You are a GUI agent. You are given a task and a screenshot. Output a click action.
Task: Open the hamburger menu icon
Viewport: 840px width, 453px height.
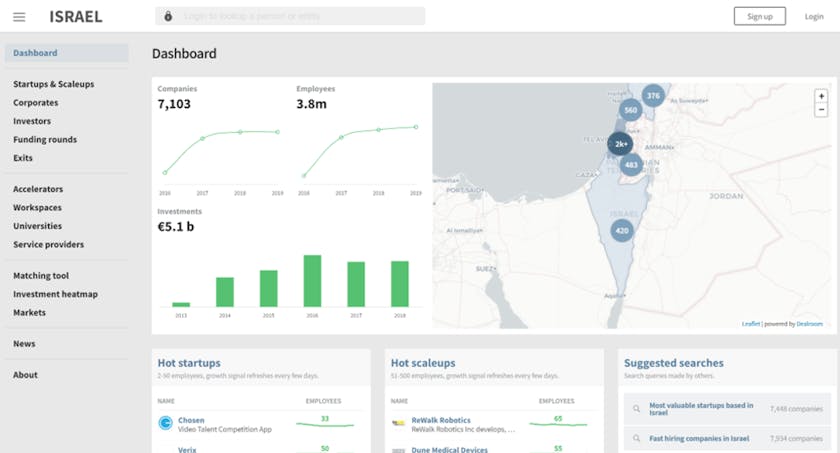(x=20, y=16)
